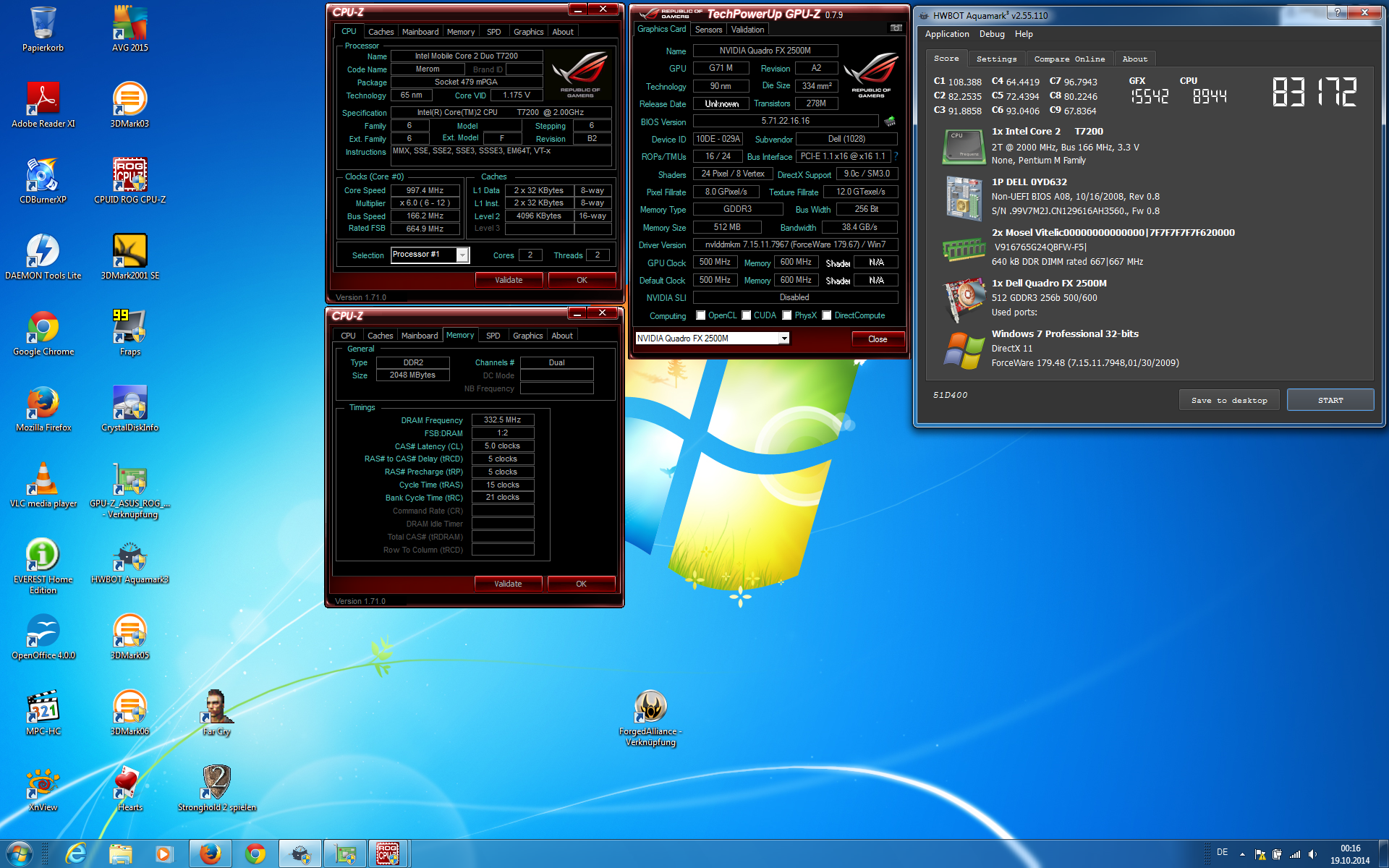
Task: Open Application menu in Aquamark
Action: [x=947, y=34]
